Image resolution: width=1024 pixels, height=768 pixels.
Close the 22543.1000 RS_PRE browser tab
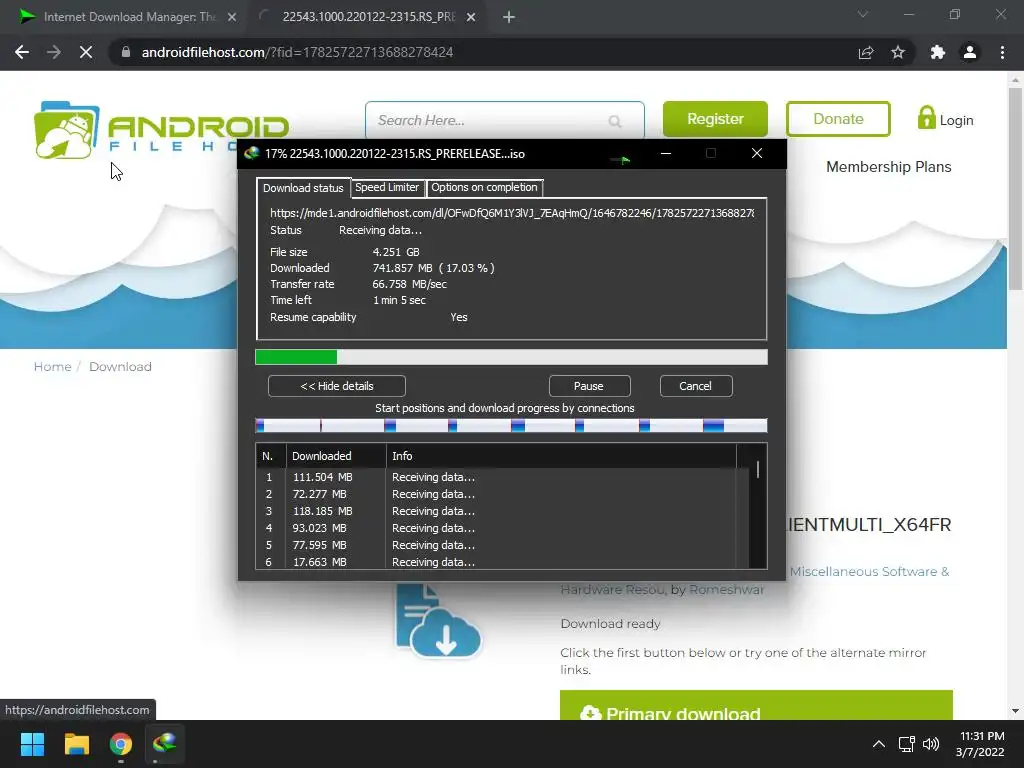pyautogui.click(x=471, y=17)
